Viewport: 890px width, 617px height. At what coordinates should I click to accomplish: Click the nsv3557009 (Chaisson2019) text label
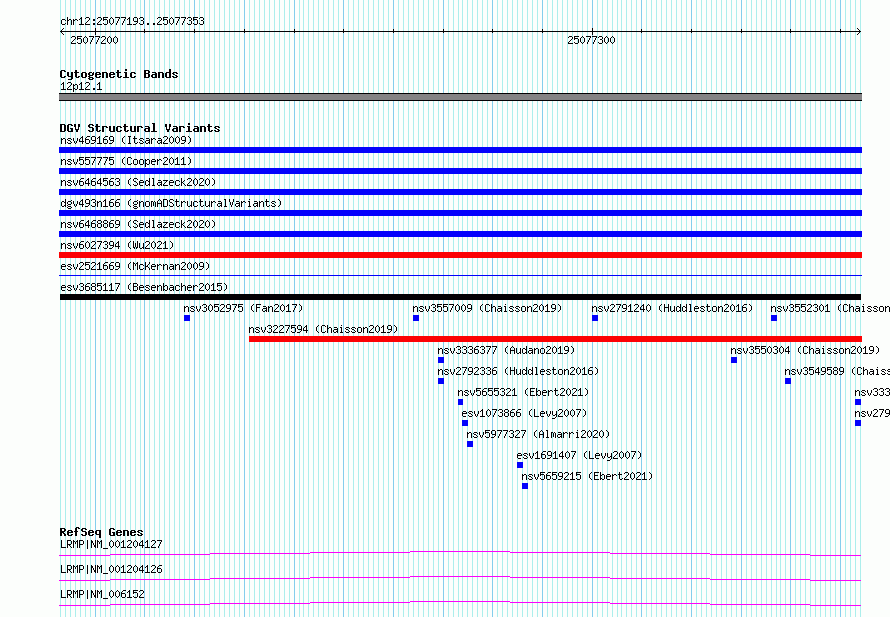[x=487, y=308]
